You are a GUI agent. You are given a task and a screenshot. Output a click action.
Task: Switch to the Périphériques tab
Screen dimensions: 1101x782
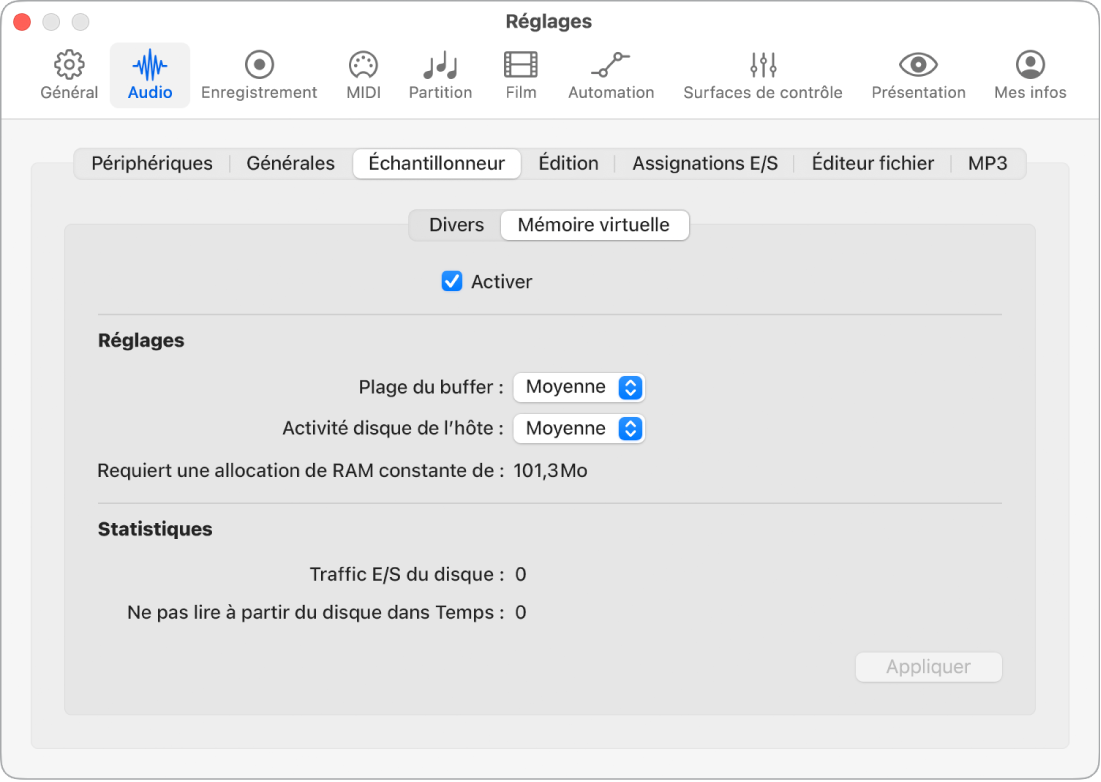151,163
